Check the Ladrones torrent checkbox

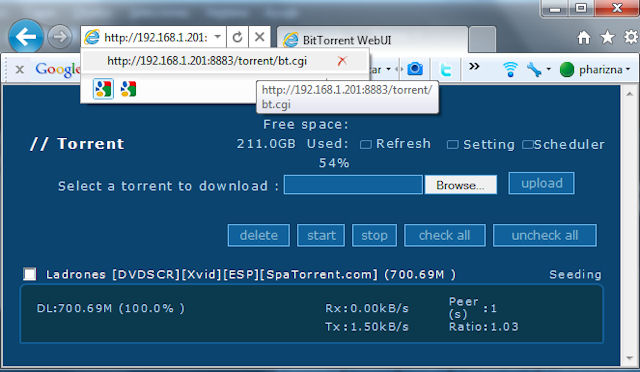[x=30, y=274]
